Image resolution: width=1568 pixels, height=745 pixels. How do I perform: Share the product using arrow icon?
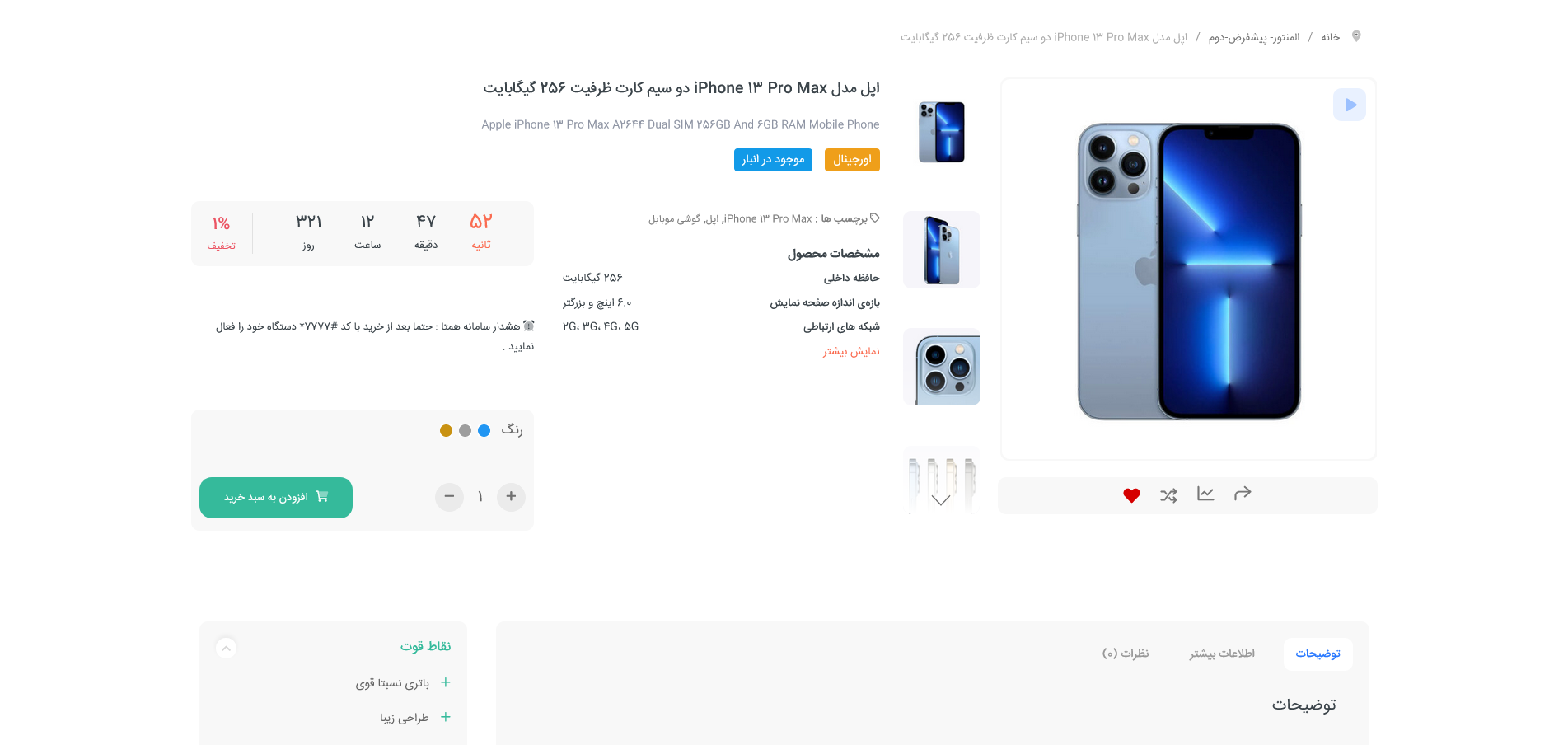pyautogui.click(x=1243, y=494)
